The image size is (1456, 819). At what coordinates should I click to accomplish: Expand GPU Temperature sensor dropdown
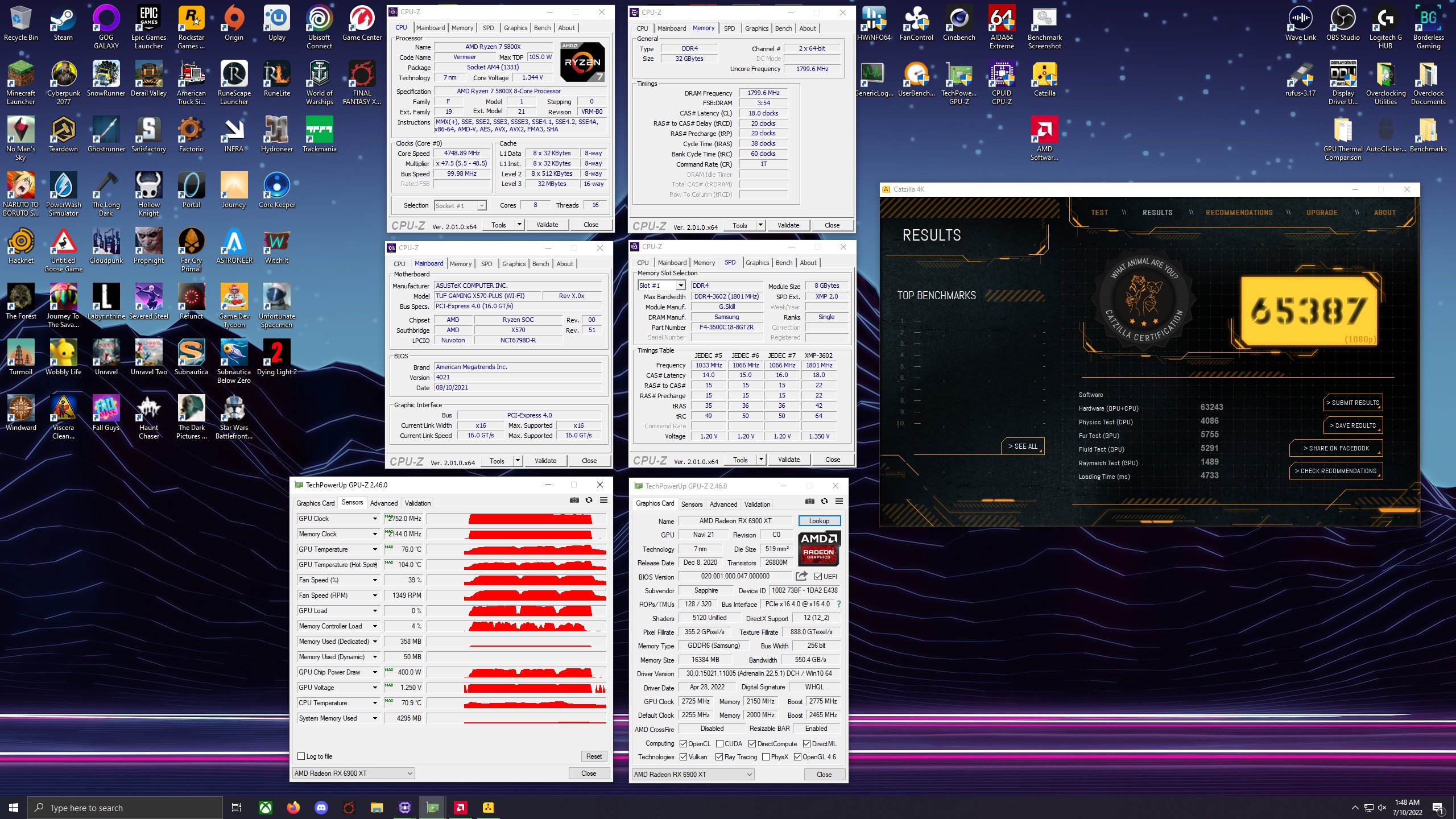[375, 549]
